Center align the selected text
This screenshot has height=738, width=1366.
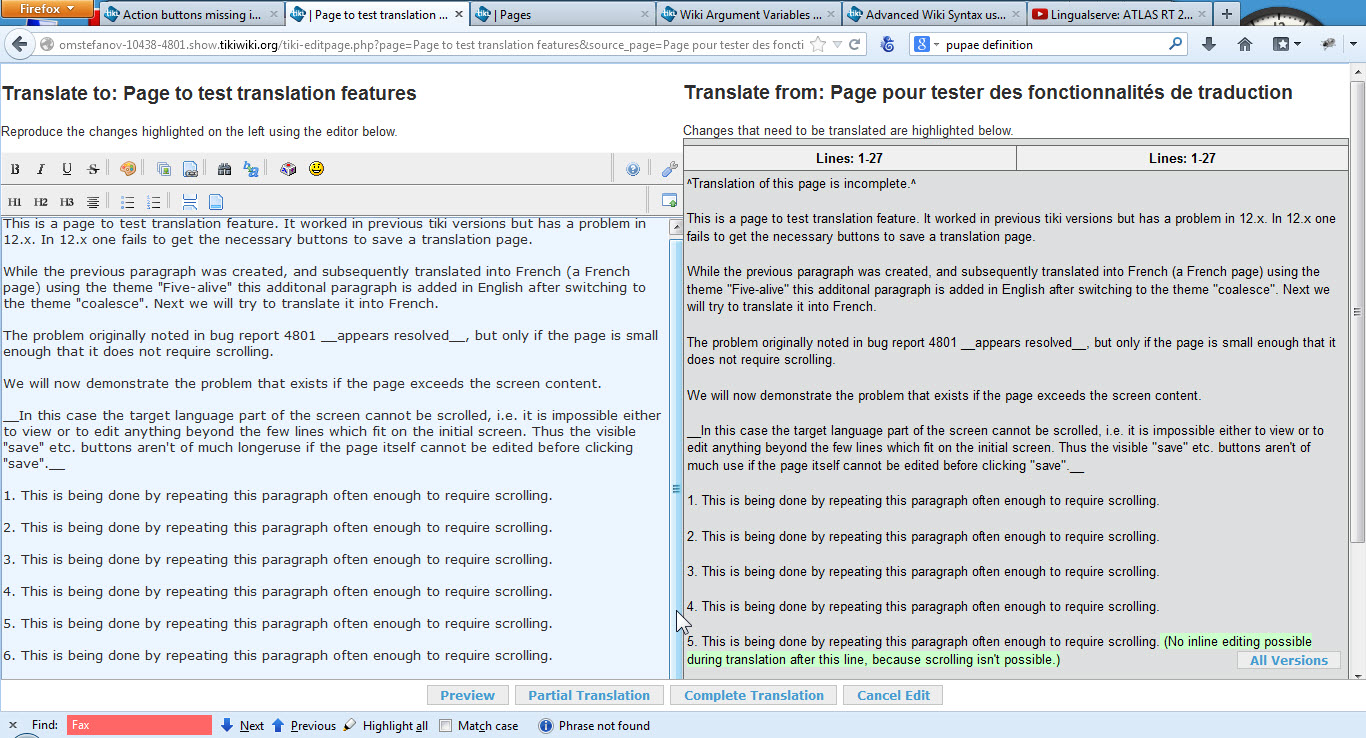(x=93, y=202)
